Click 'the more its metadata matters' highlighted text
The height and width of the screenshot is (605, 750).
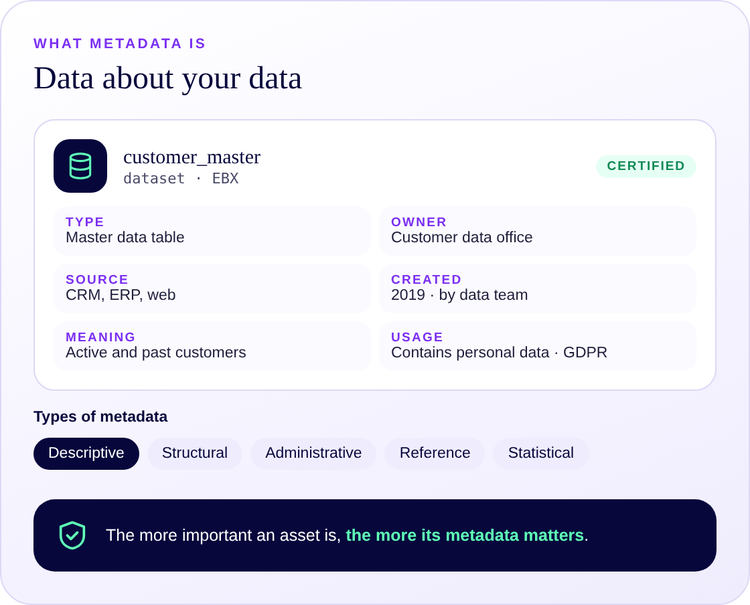click(x=464, y=535)
